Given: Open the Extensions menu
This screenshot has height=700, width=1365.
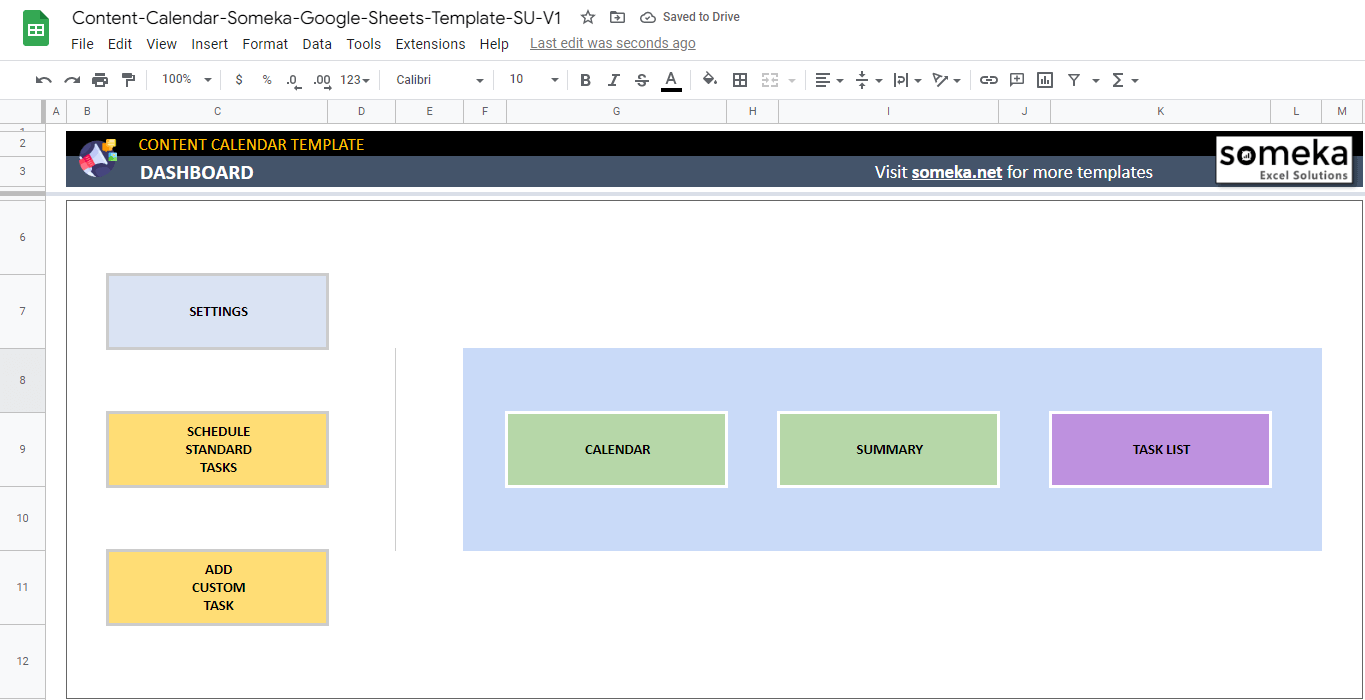Looking at the screenshot, I should (x=430, y=44).
